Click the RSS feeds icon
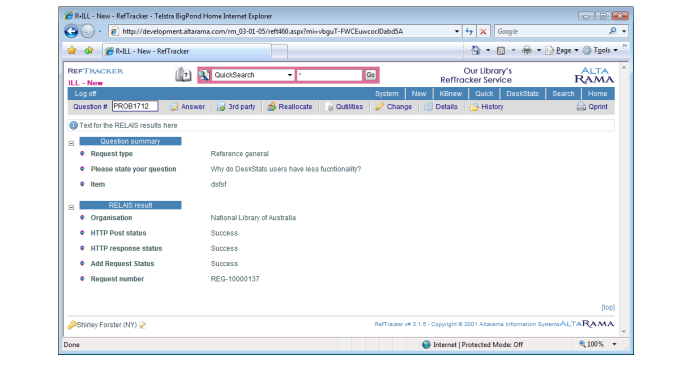Image resolution: width=680 pixels, height=368 pixels. coord(501,51)
